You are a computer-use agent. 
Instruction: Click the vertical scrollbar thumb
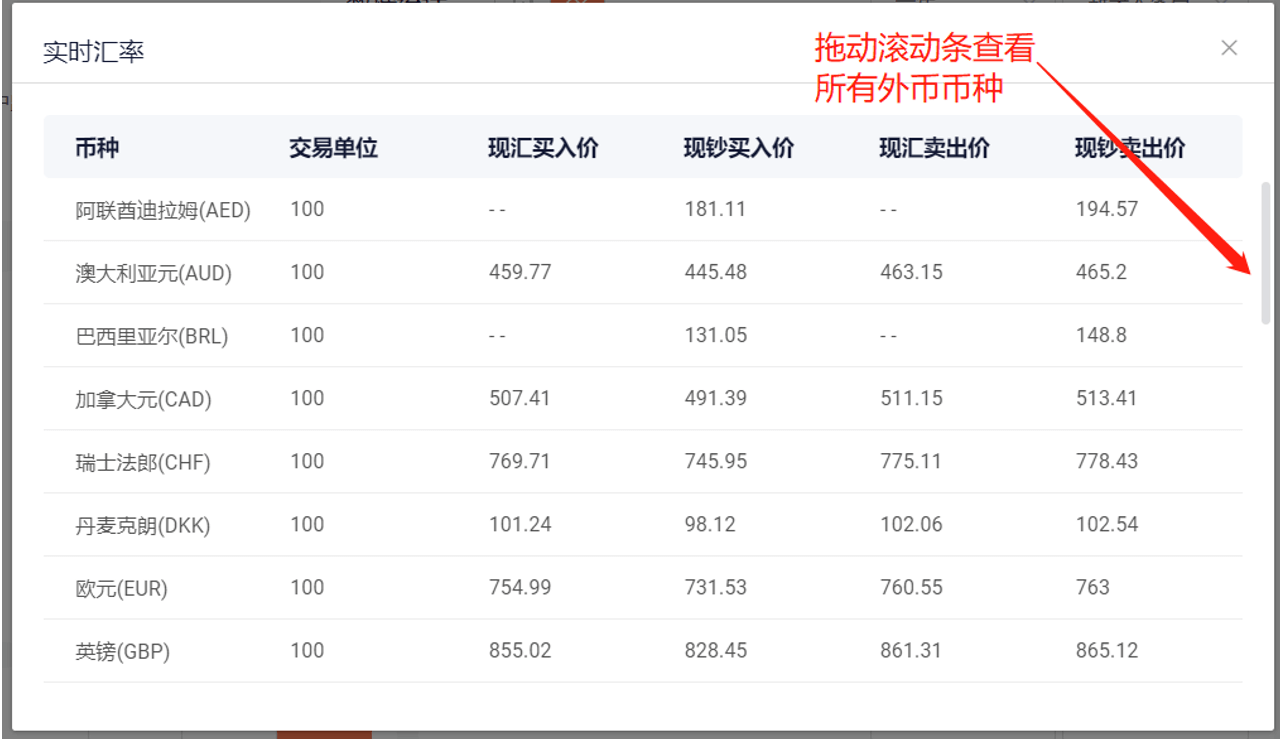[1265, 252]
